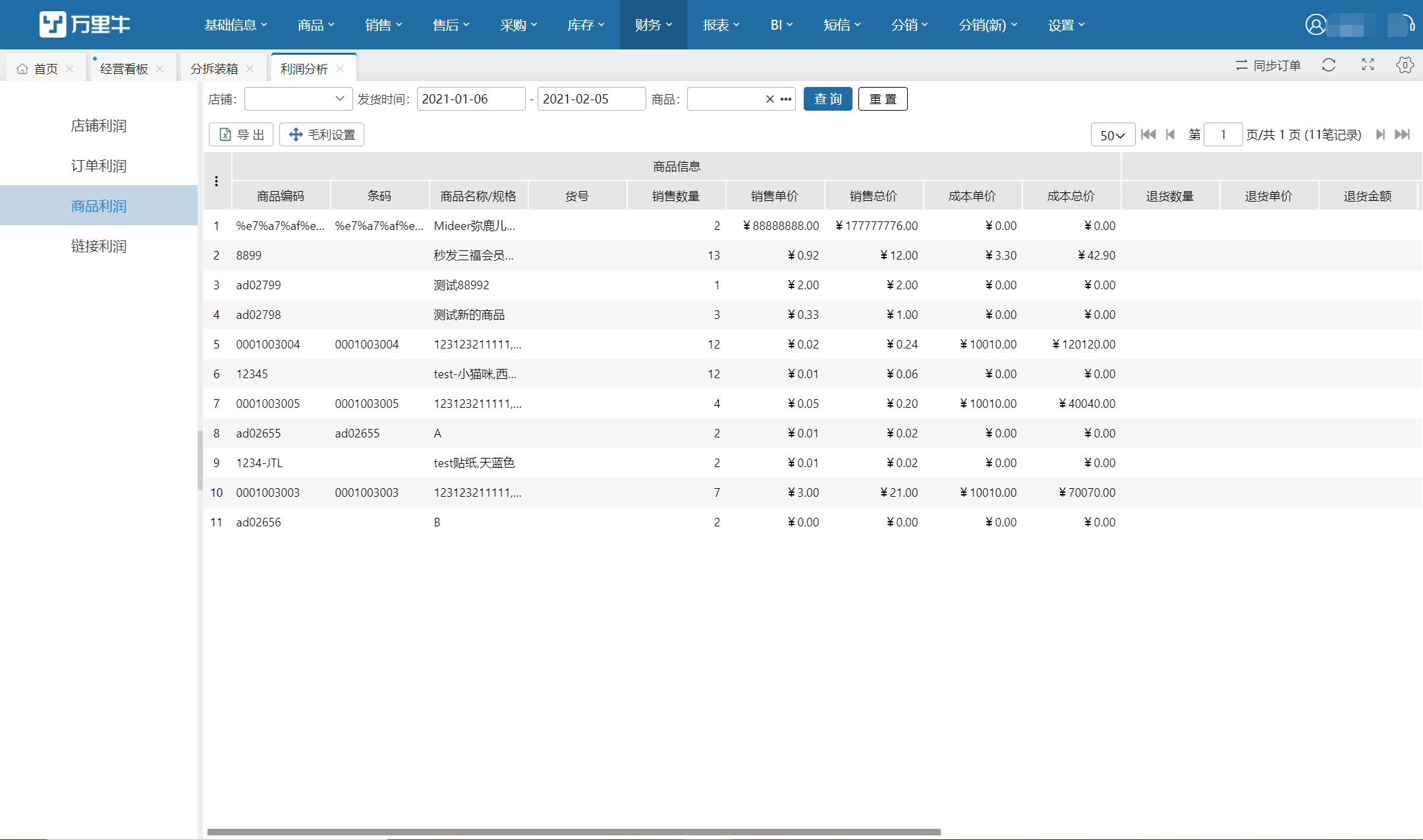
Task: Click the 成本总价 column header
Action: pyautogui.click(x=1071, y=196)
